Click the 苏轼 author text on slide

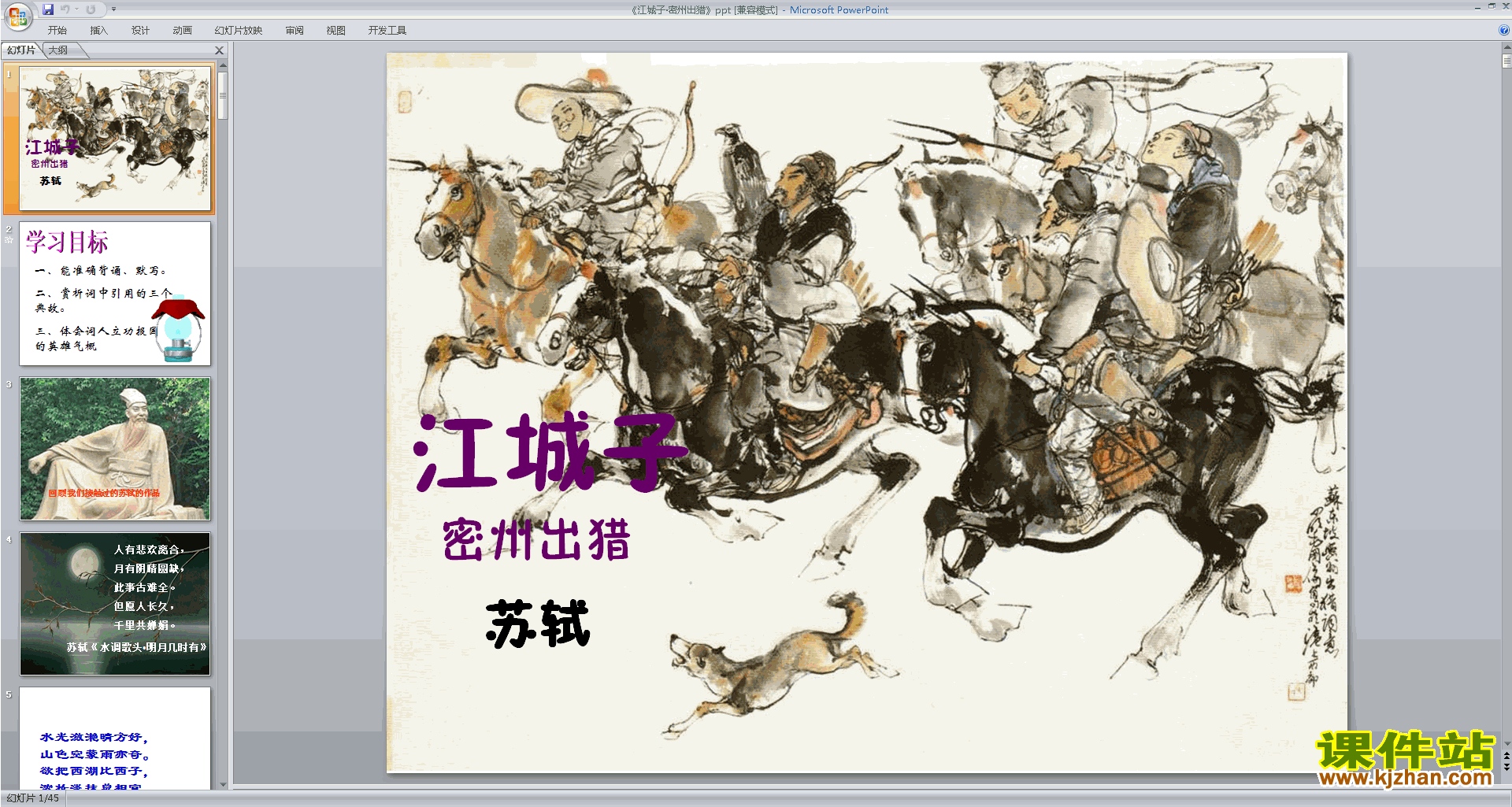[538, 624]
